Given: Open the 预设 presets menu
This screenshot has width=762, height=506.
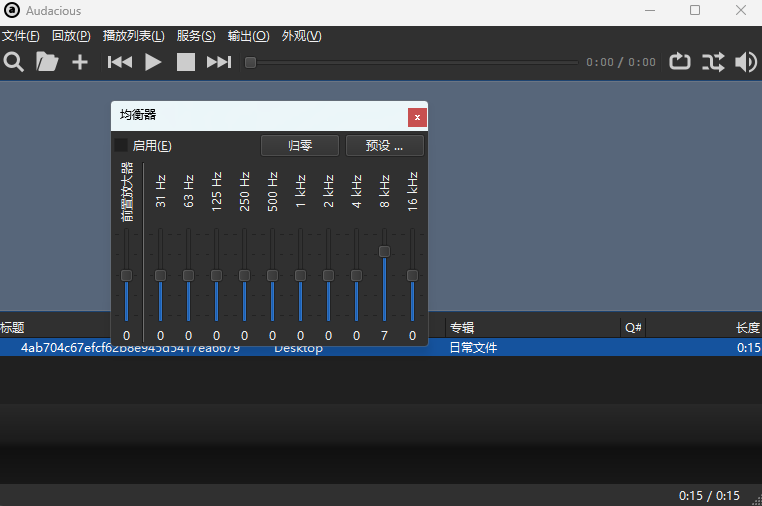Looking at the screenshot, I should (384, 146).
